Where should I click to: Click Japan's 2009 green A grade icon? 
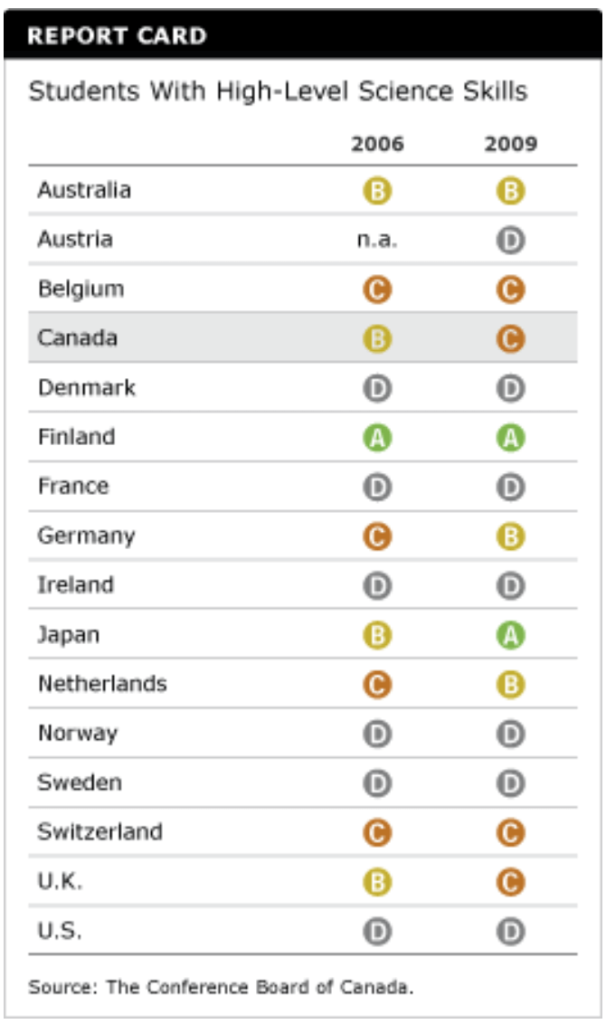pyautogui.click(x=510, y=635)
